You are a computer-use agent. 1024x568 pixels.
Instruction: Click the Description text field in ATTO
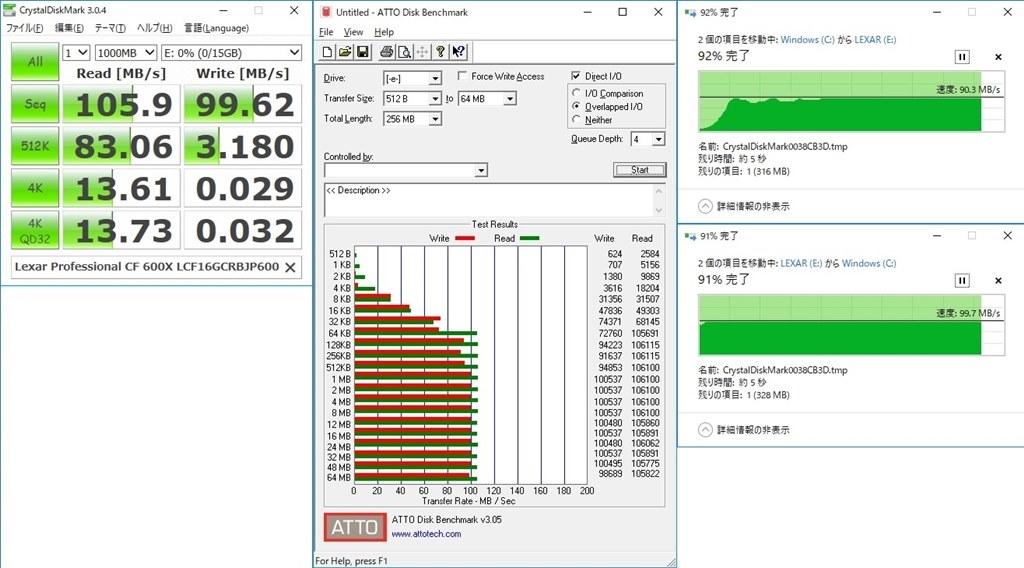click(x=488, y=200)
